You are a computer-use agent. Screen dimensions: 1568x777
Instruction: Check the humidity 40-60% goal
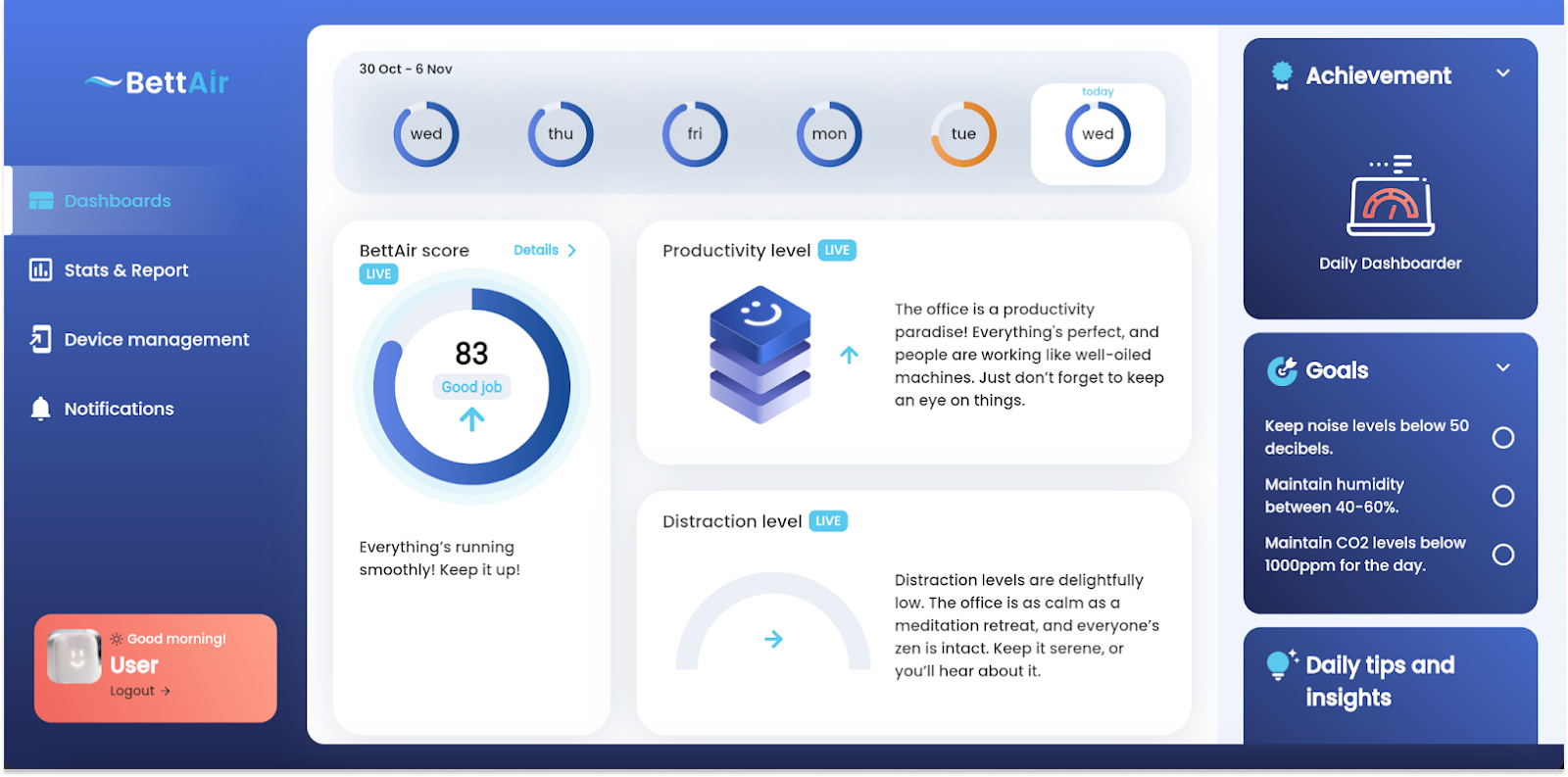(1503, 496)
